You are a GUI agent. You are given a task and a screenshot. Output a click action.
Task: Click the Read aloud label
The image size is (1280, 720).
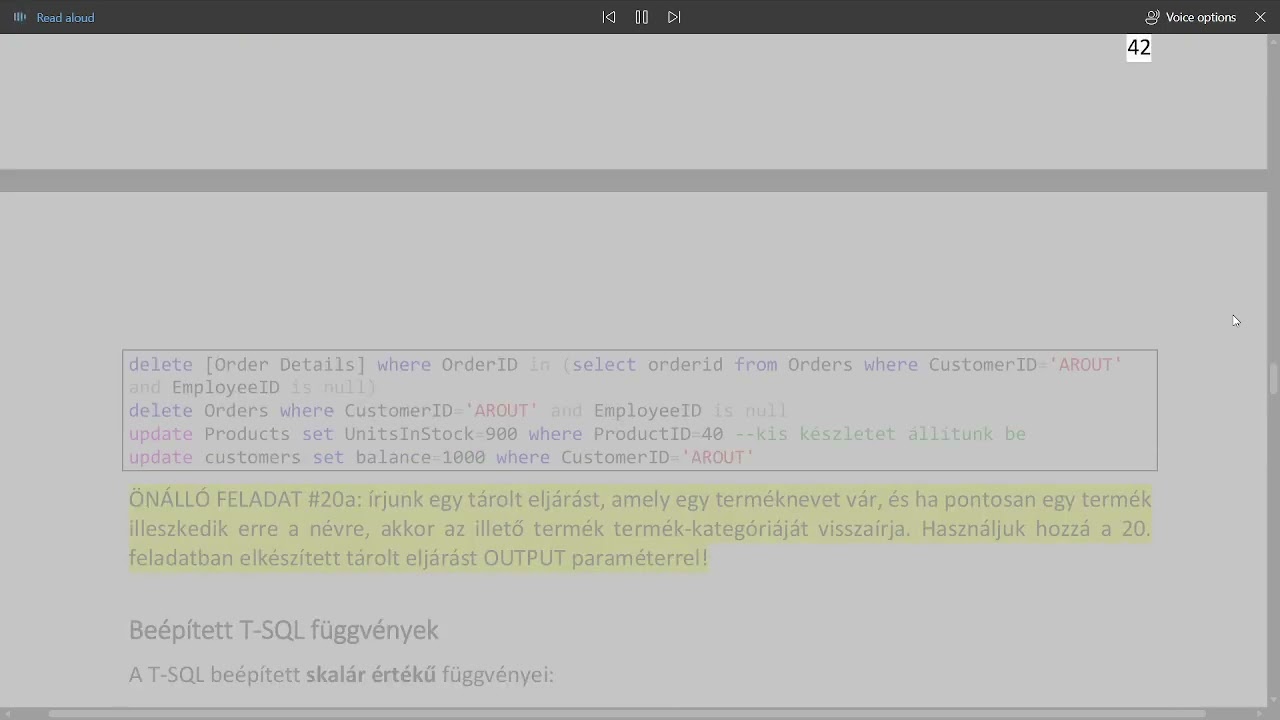[65, 17]
